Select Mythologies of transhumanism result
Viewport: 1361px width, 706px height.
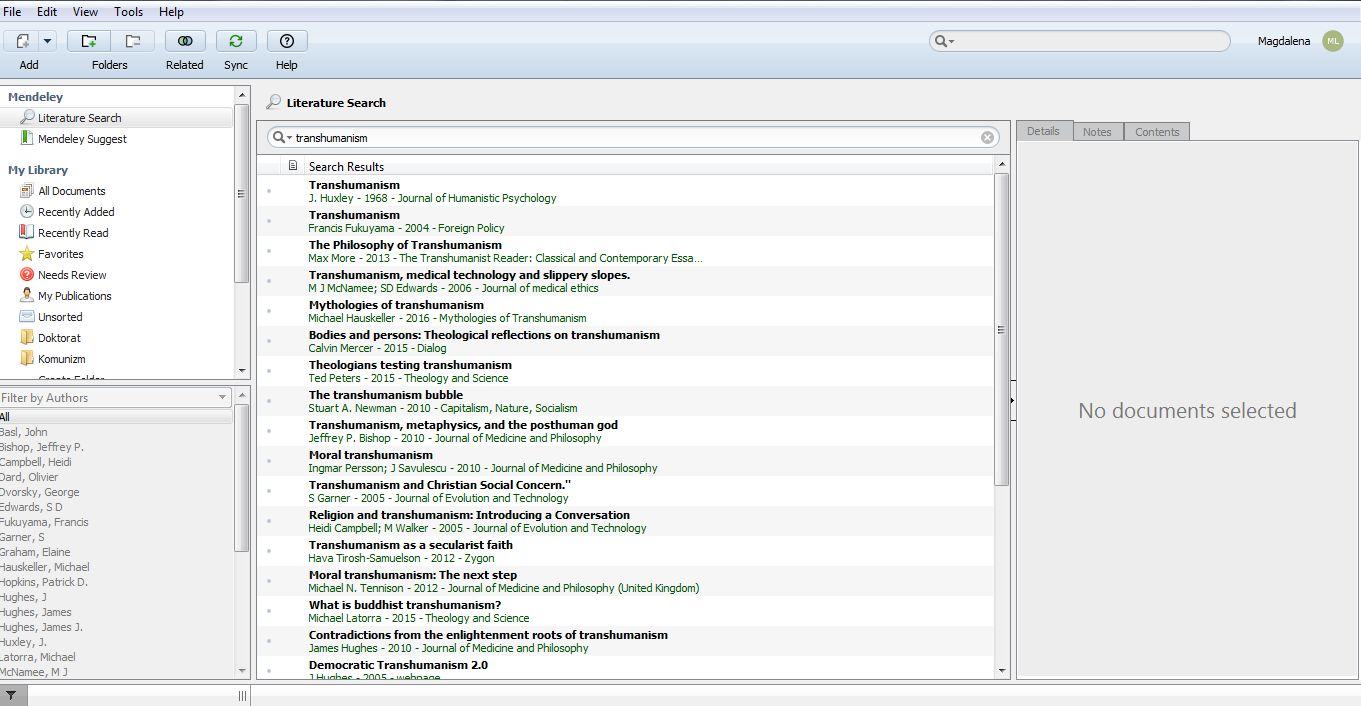click(626, 311)
